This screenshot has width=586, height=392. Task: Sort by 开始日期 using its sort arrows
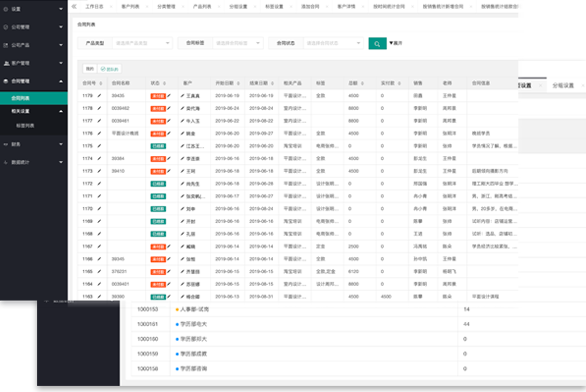(x=238, y=83)
